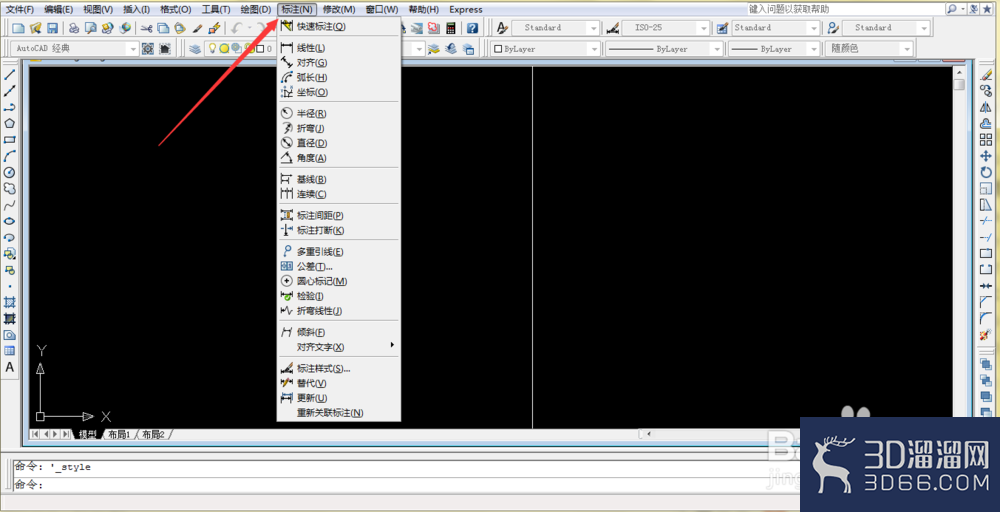This screenshot has height=512, width=1000.
Task: Select the Polygon draw tool
Action: 10,123
